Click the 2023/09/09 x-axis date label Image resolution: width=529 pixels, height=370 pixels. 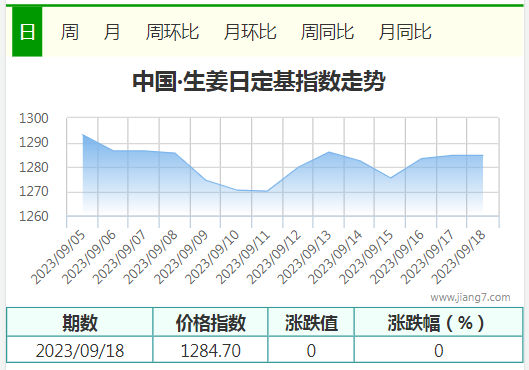(181, 257)
